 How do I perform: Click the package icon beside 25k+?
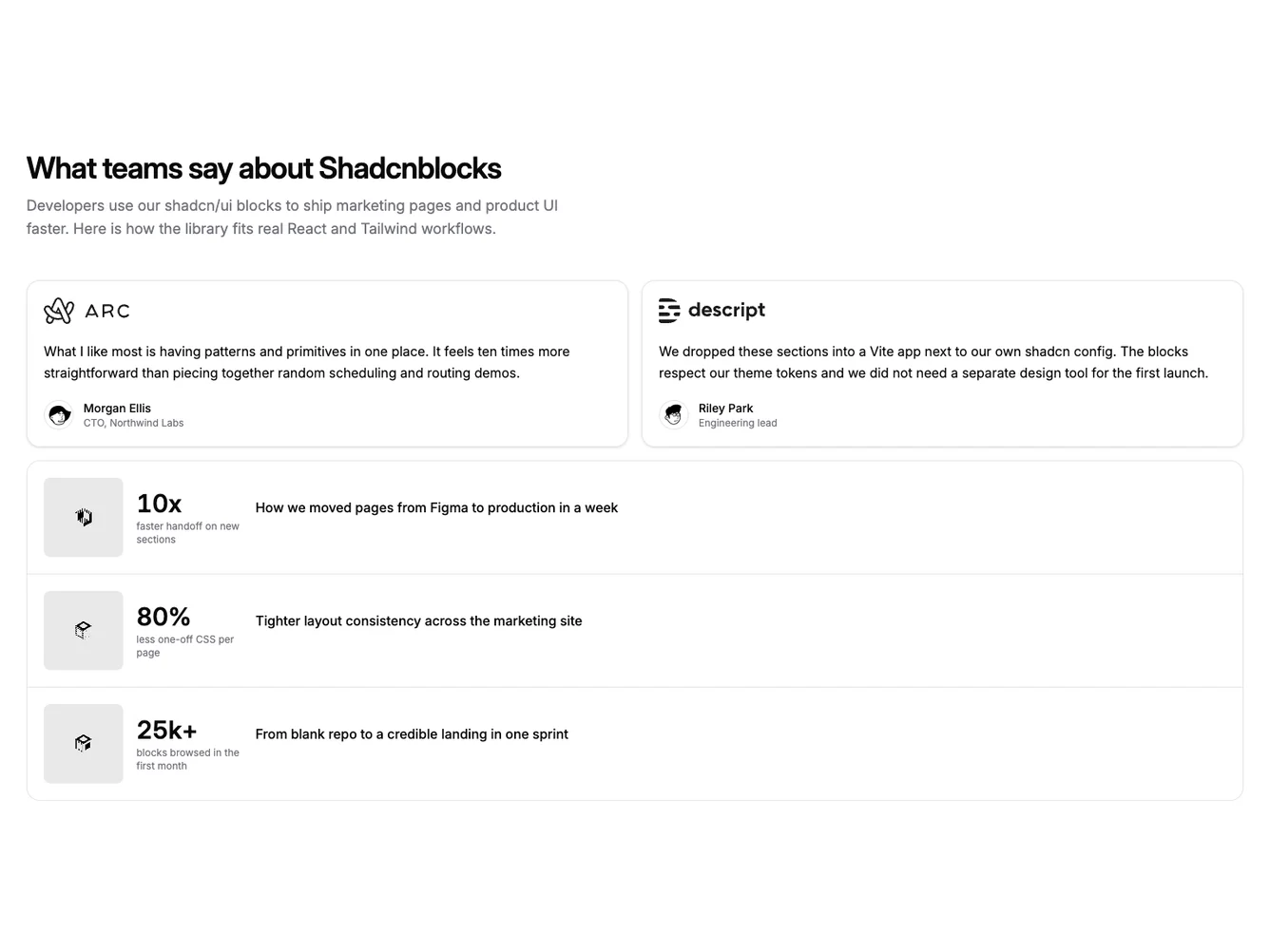[x=83, y=743]
